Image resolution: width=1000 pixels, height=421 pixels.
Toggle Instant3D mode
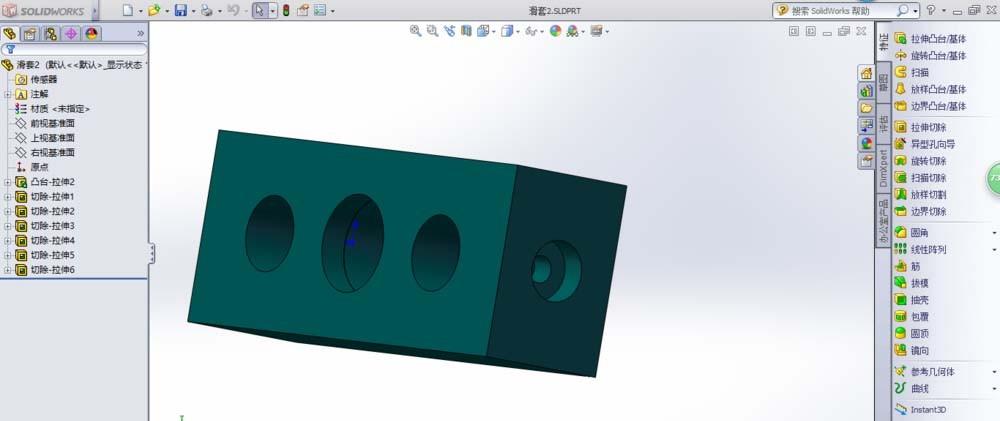[921, 410]
